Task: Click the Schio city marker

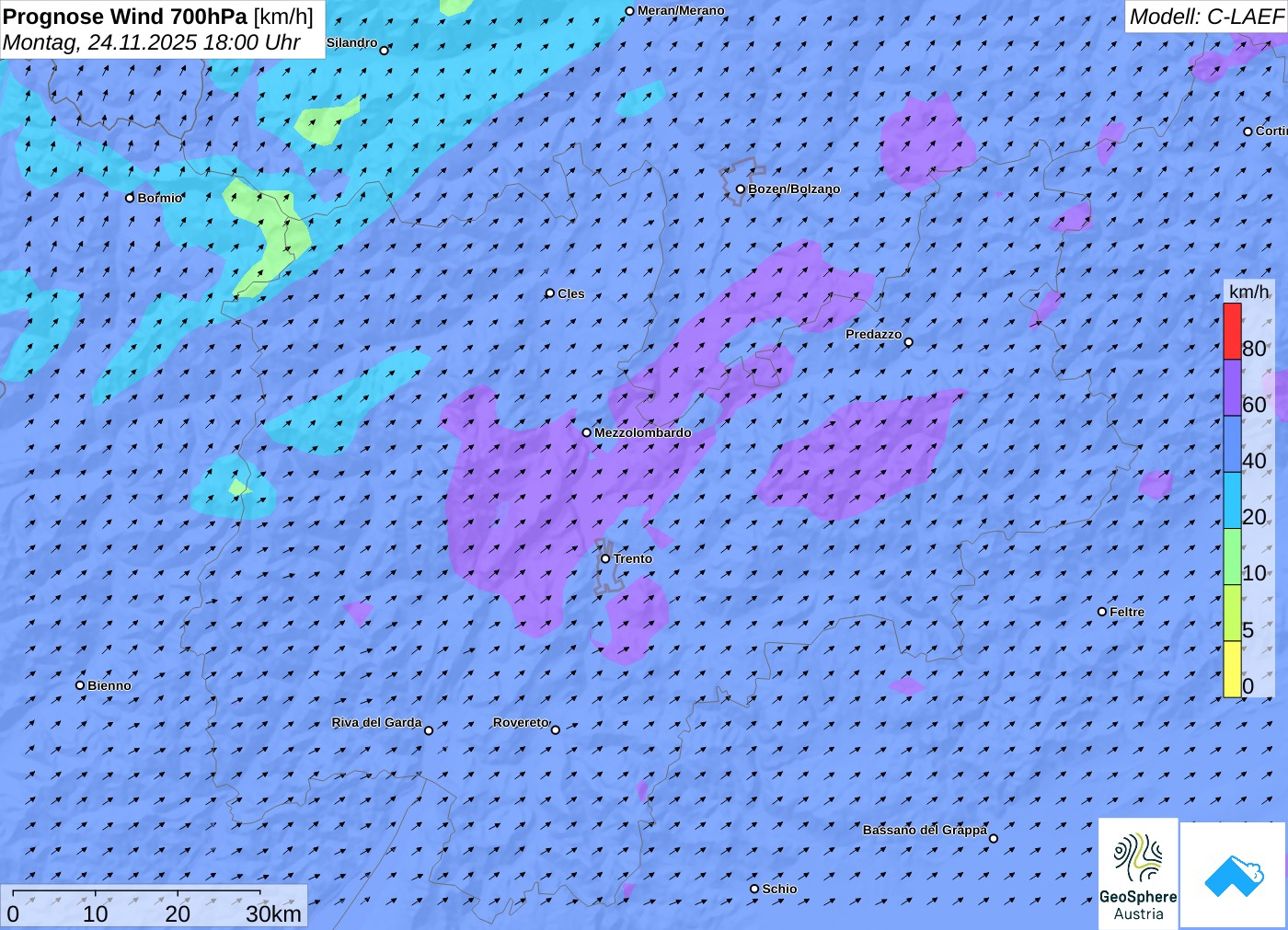Action: point(754,889)
